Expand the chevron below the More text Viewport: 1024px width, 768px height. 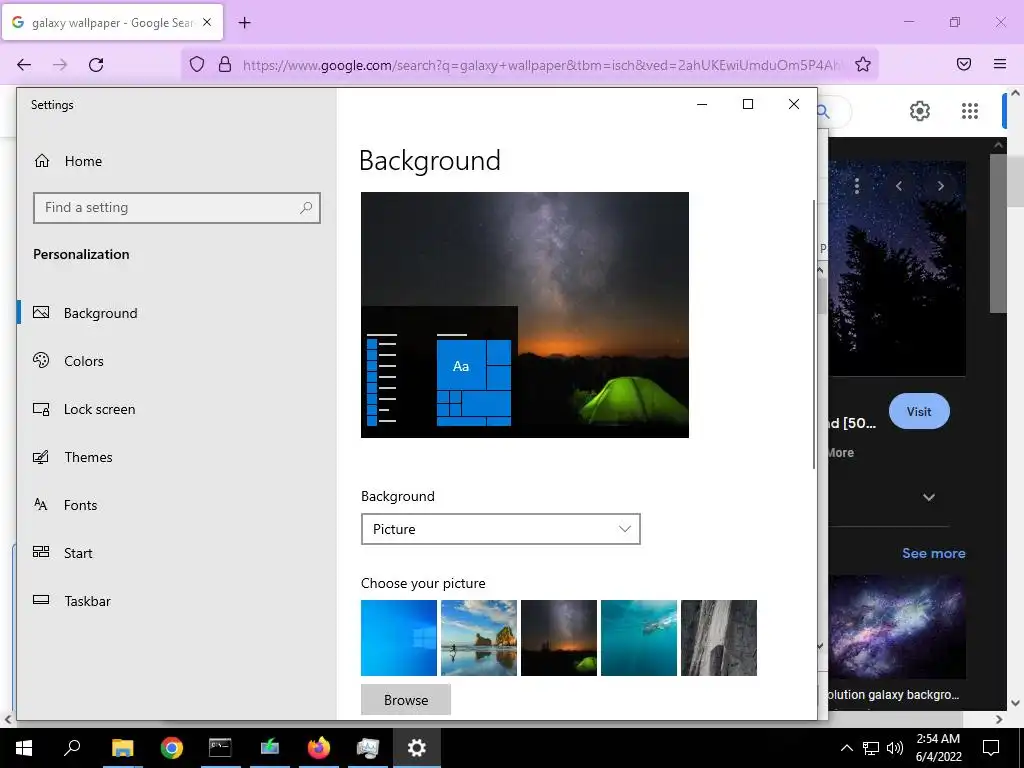click(x=929, y=497)
